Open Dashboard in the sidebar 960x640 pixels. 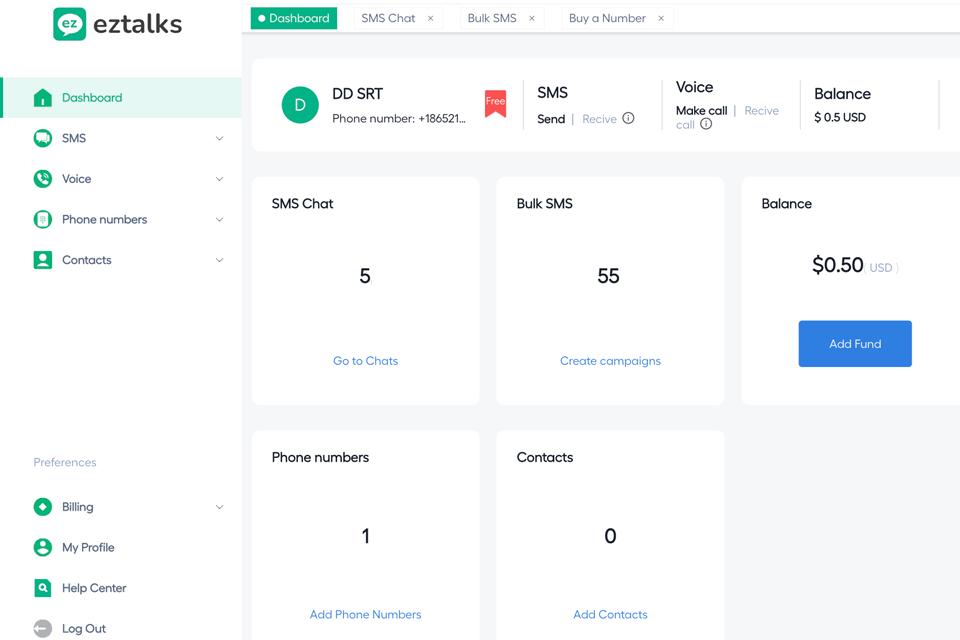pyautogui.click(x=122, y=97)
